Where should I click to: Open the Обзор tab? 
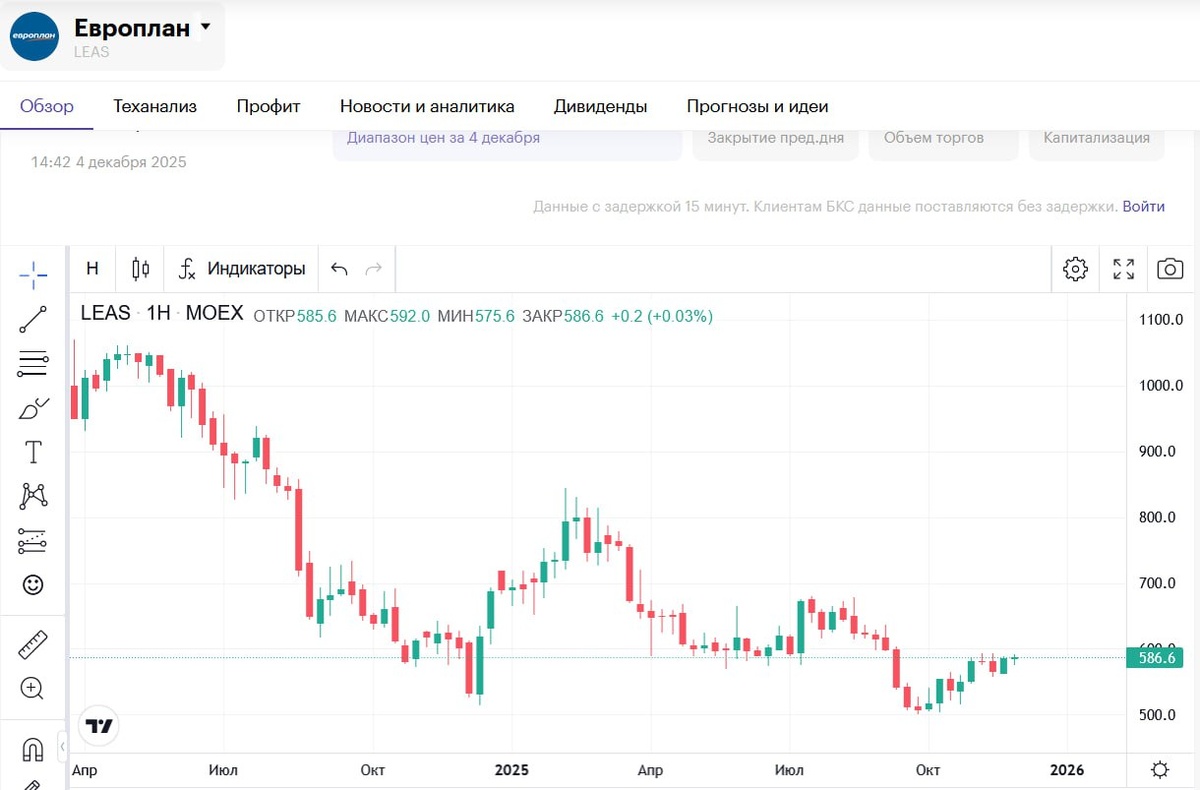pyautogui.click(x=47, y=106)
